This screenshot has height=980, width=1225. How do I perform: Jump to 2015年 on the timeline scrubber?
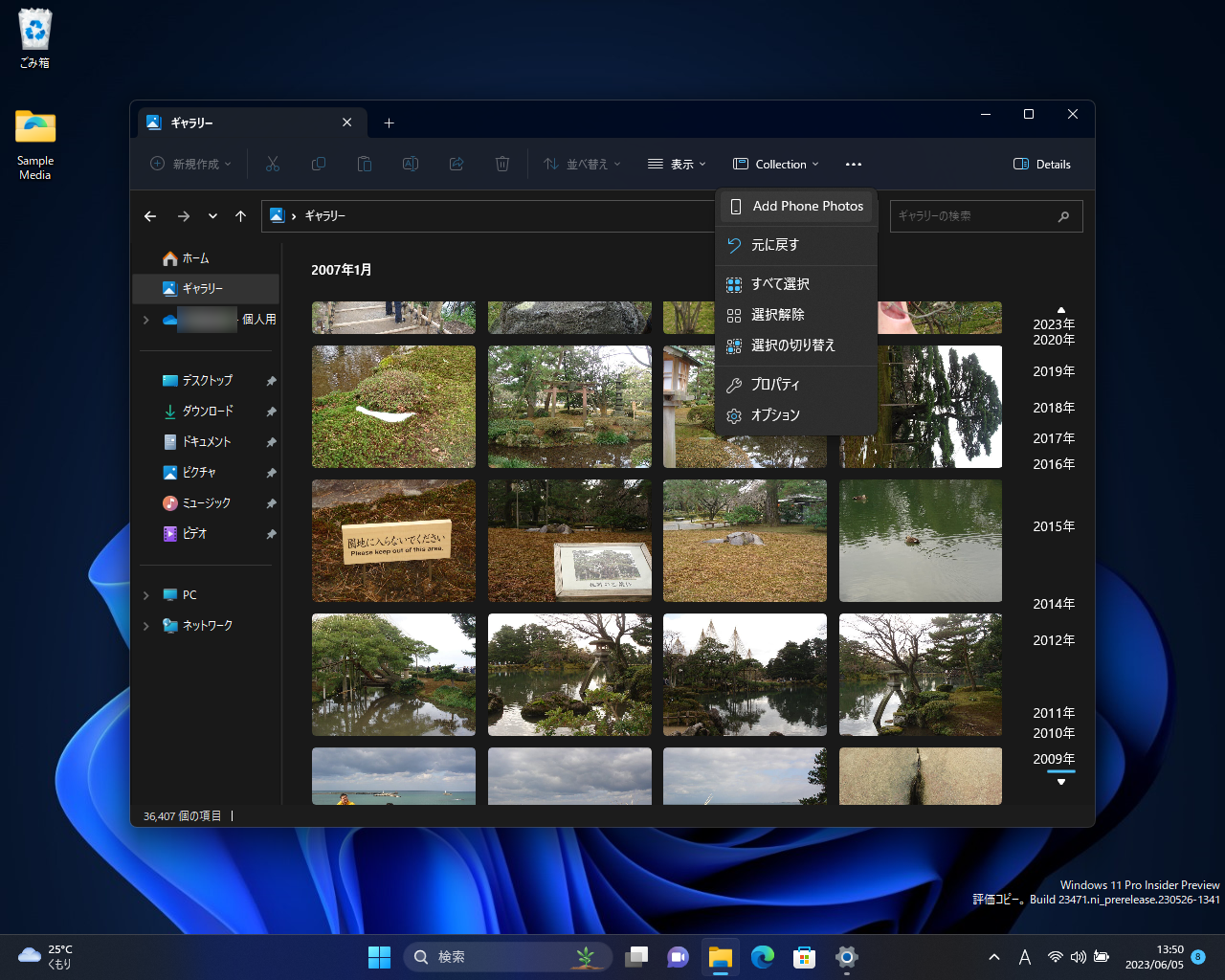1054,526
